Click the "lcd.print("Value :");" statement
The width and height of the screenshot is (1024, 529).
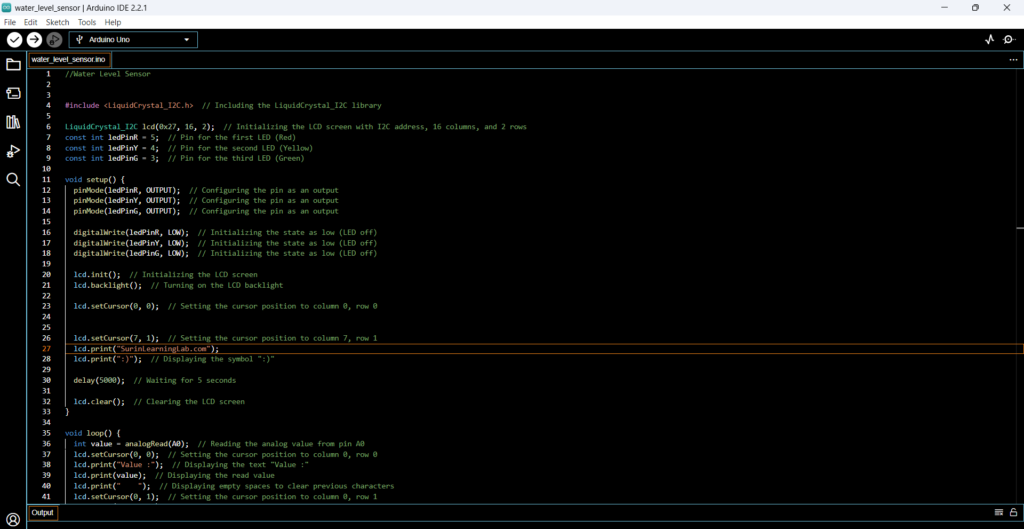click(118, 465)
